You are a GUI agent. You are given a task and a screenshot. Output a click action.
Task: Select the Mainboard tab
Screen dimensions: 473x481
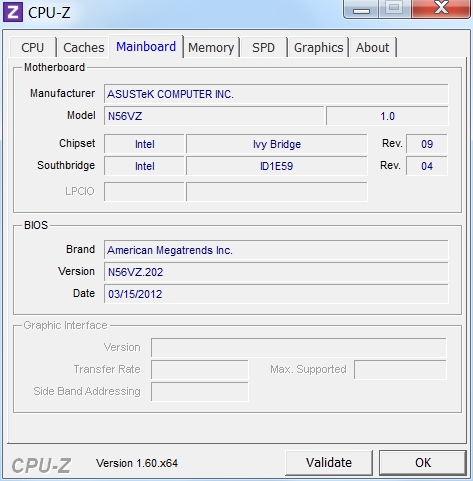pos(146,46)
